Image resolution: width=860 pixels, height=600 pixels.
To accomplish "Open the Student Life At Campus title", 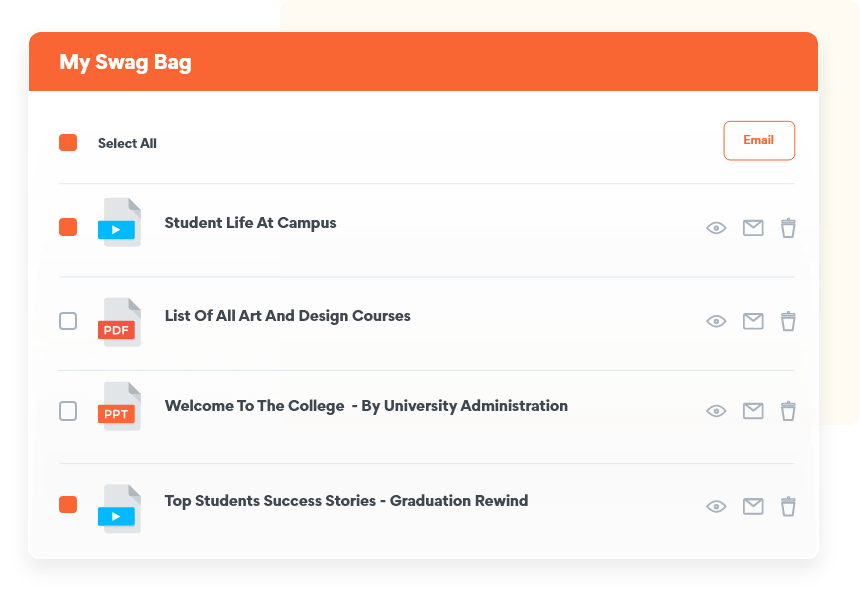I will click(x=250, y=223).
